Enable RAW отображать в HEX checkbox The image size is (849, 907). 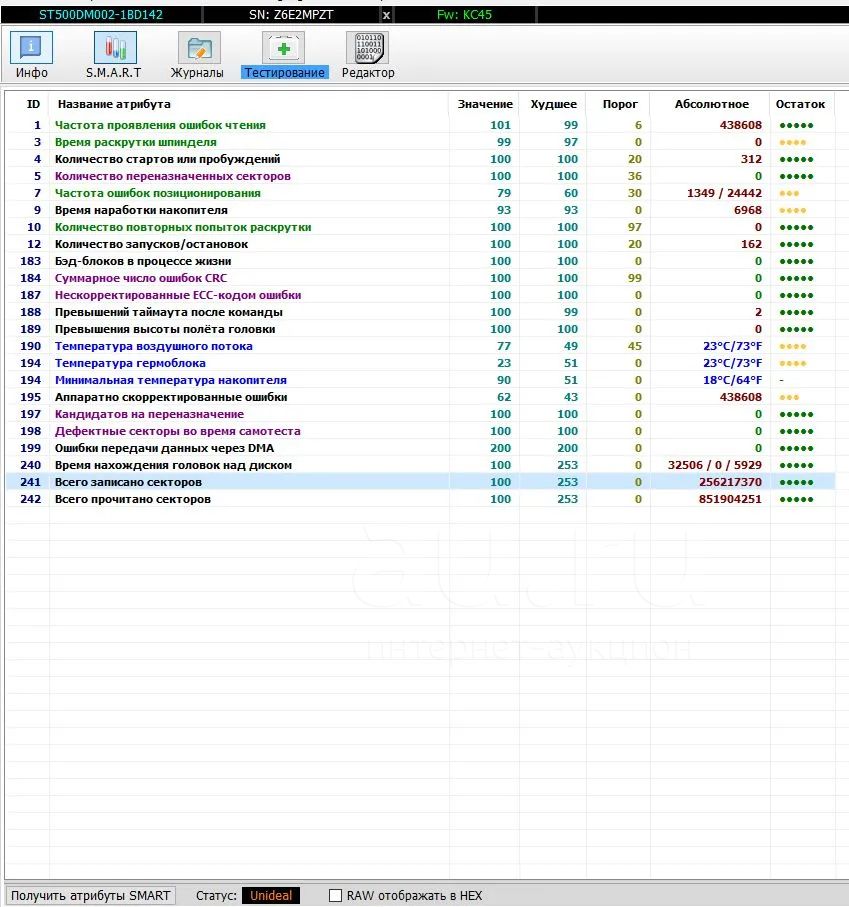(x=335, y=895)
